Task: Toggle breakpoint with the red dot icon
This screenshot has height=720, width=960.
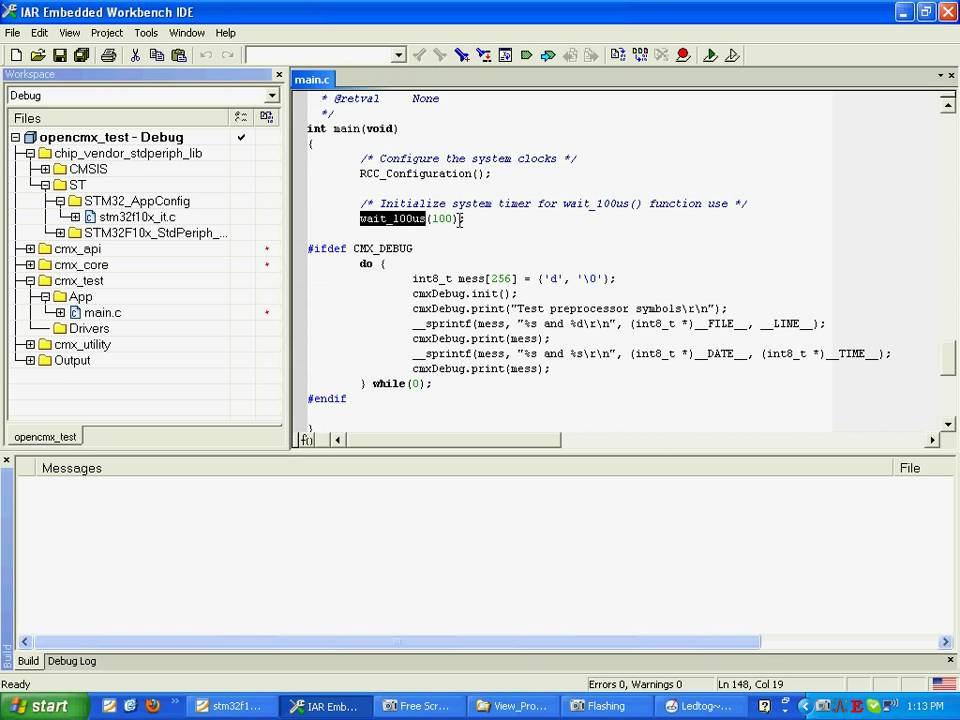Action: tap(683, 56)
